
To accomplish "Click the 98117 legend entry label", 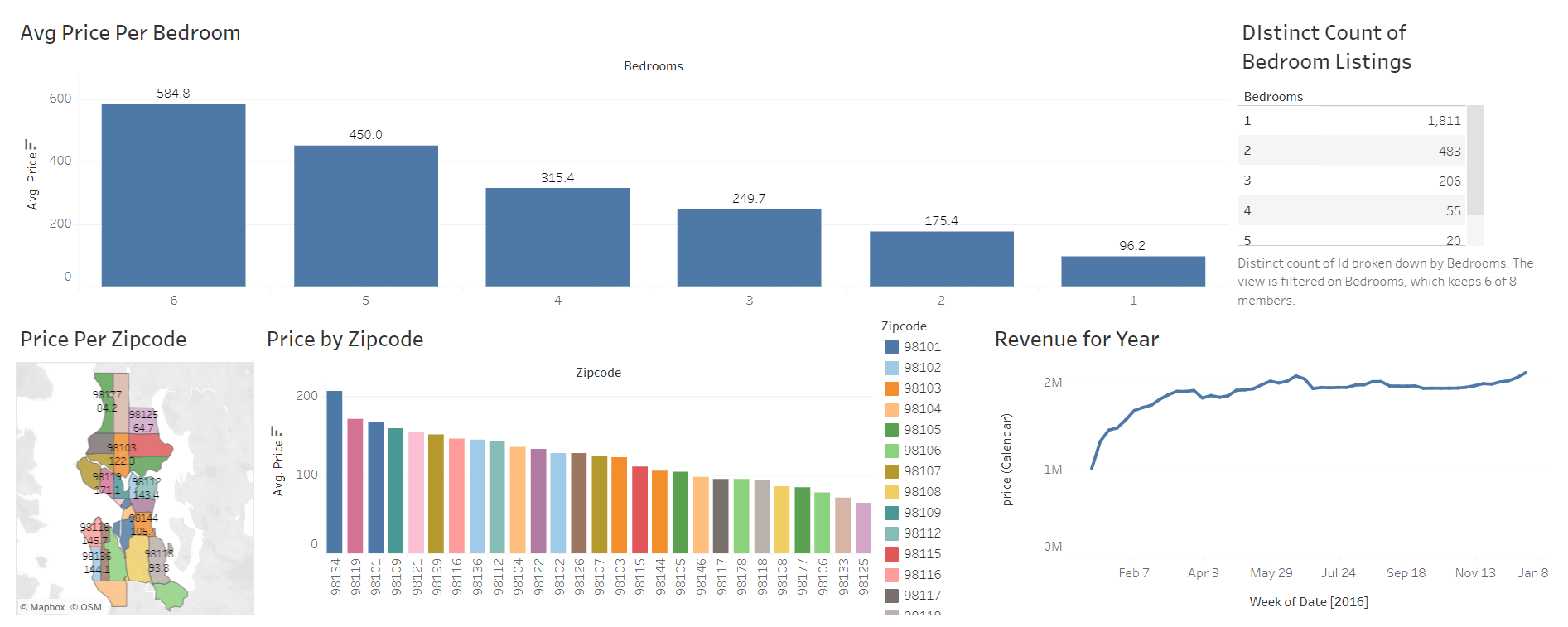I will click(922, 596).
